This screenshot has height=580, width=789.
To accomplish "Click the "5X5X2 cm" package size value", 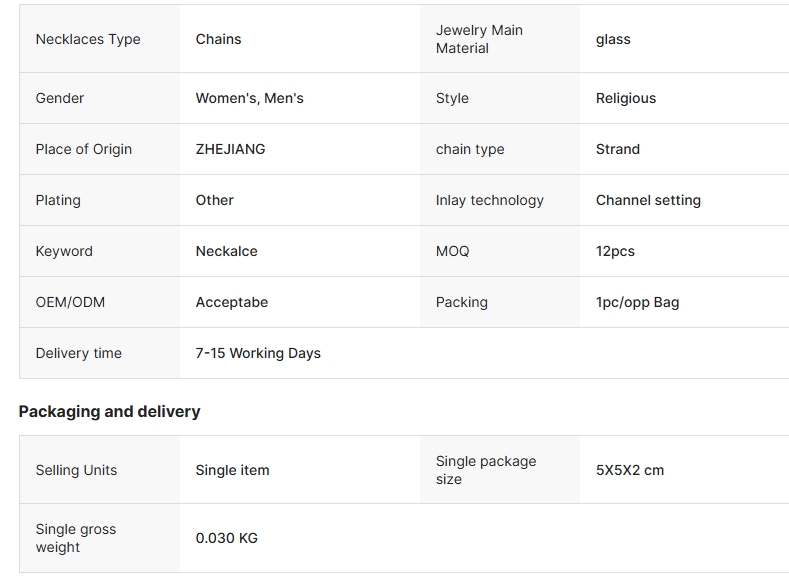I will tap(630, 470).
